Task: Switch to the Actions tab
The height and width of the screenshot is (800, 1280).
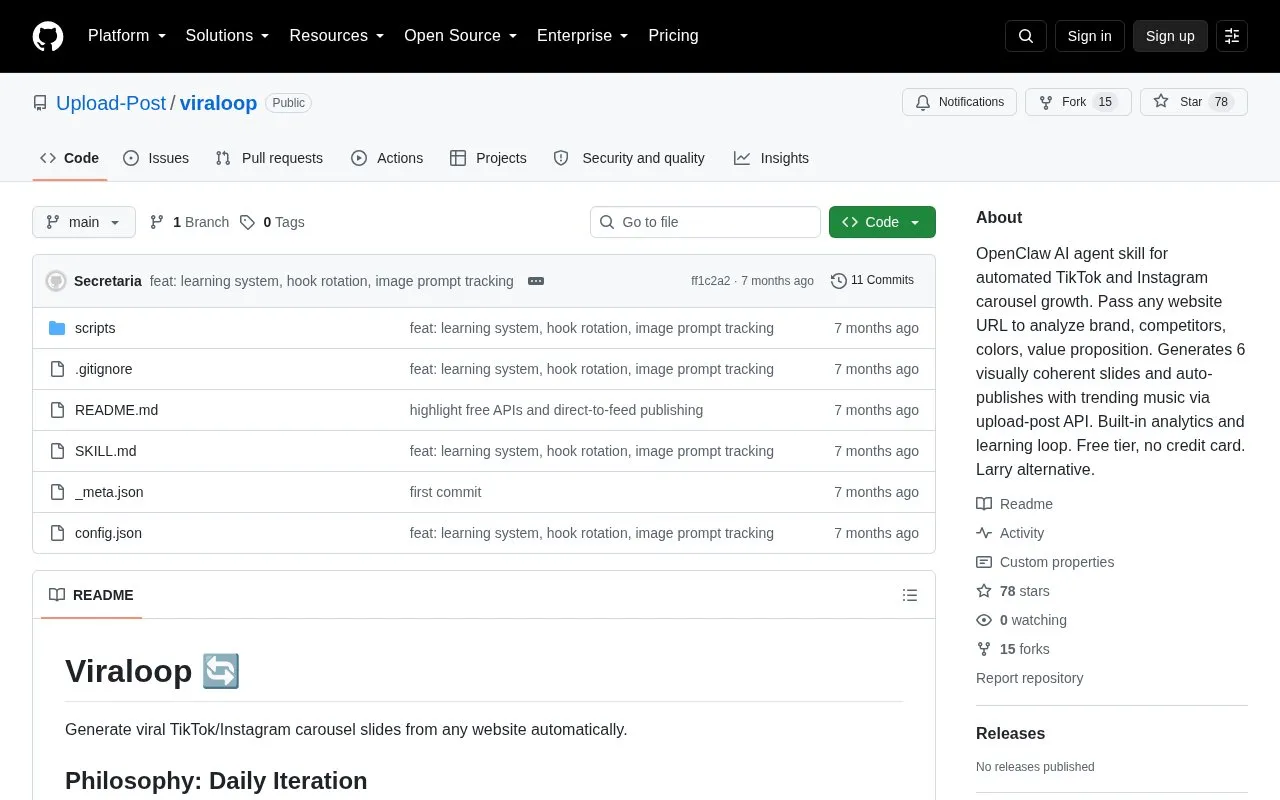Action: click(x=387, y=158)
